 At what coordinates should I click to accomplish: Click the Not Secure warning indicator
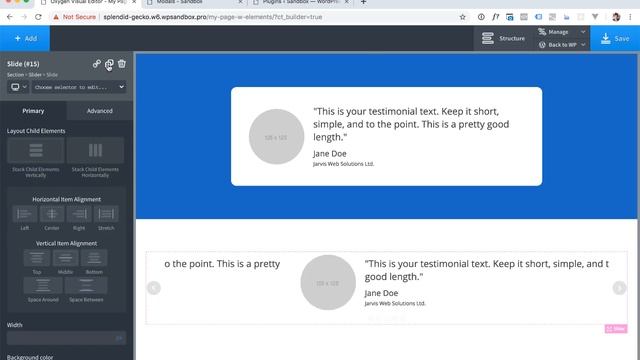click(75, 17)
